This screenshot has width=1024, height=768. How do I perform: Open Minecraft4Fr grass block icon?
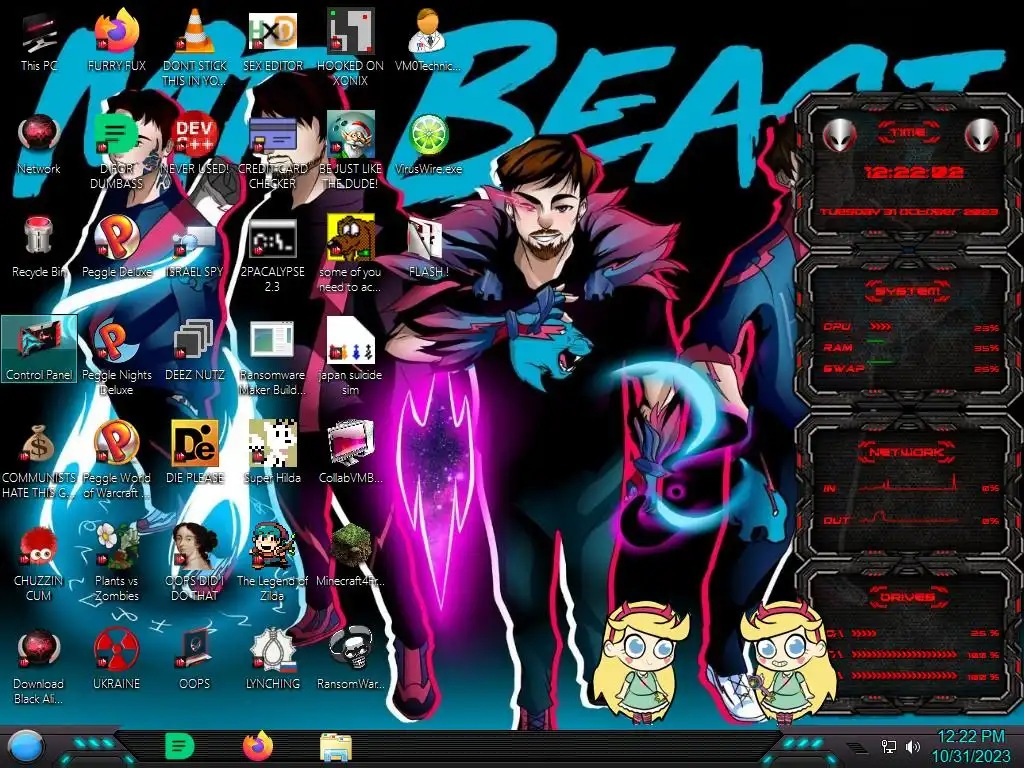coord(350,556)
